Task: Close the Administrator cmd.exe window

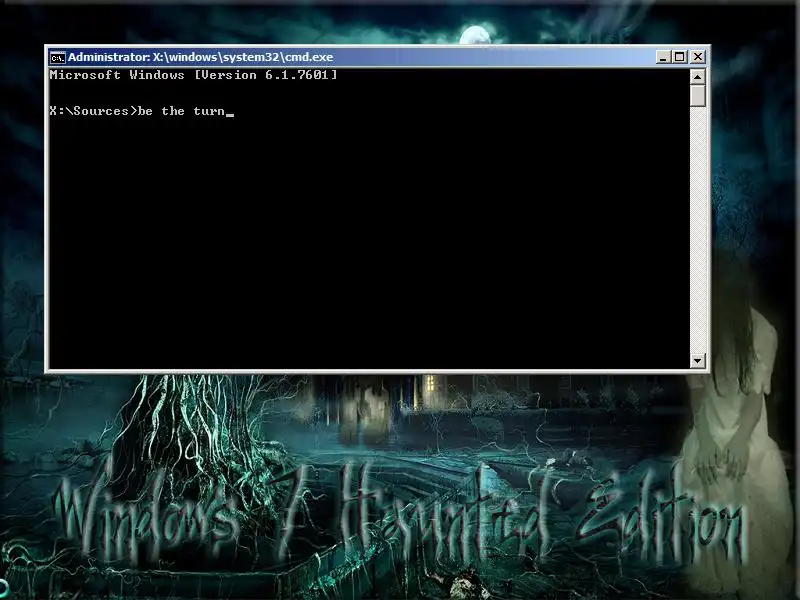Action: tap(698, 57)
